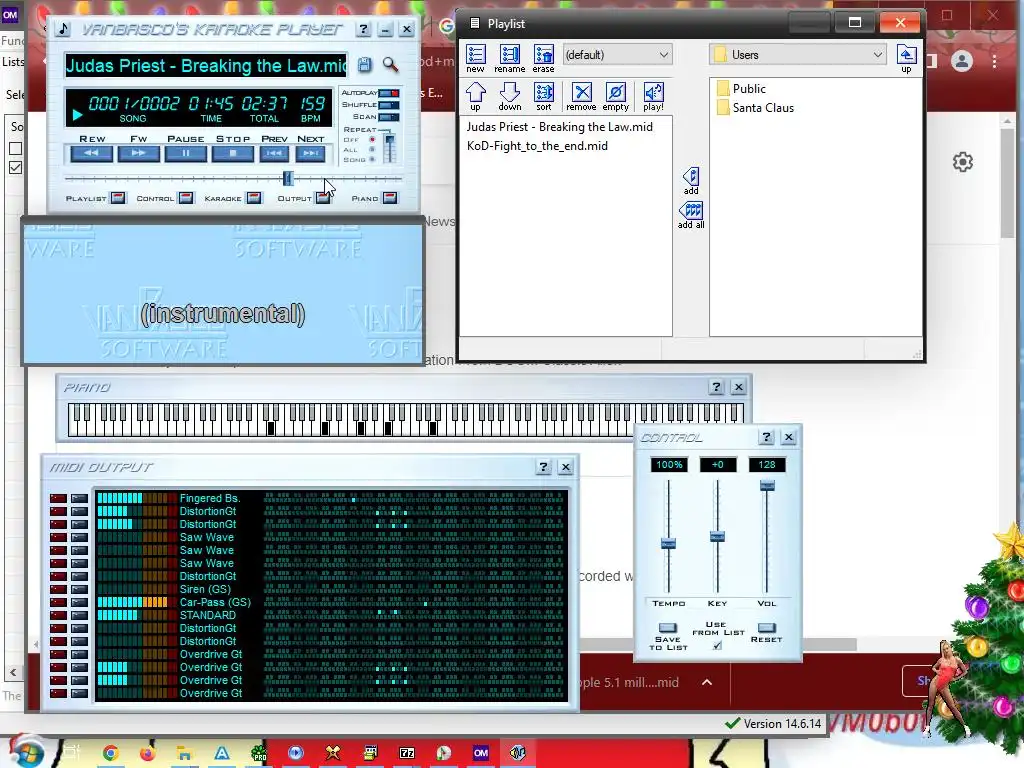Image resolution: width=1024 pixels, height=768 pixels.
Task: Stop playback with the Stop button
Action: coord(232,153)
